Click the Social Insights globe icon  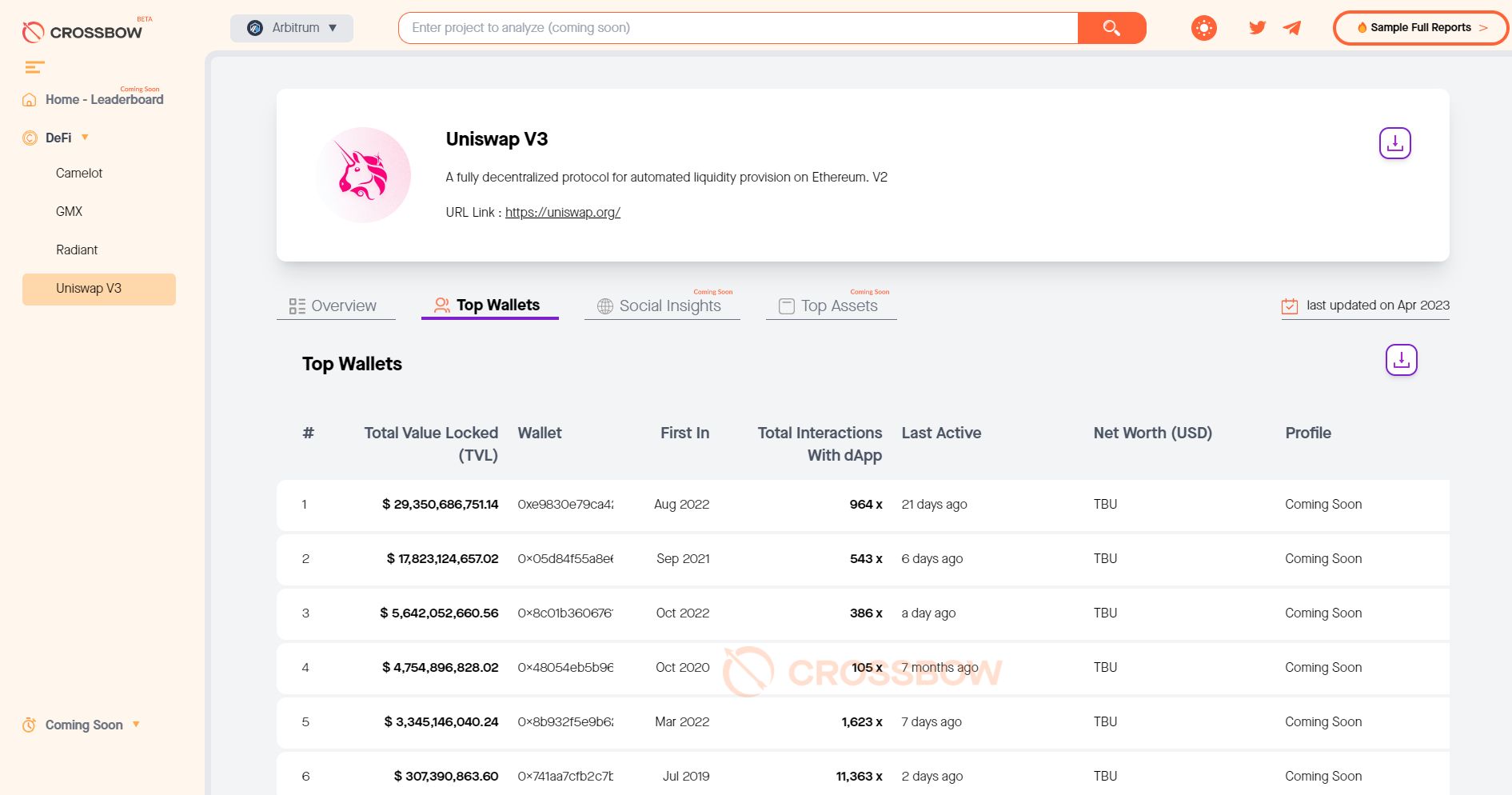[605, 306]
